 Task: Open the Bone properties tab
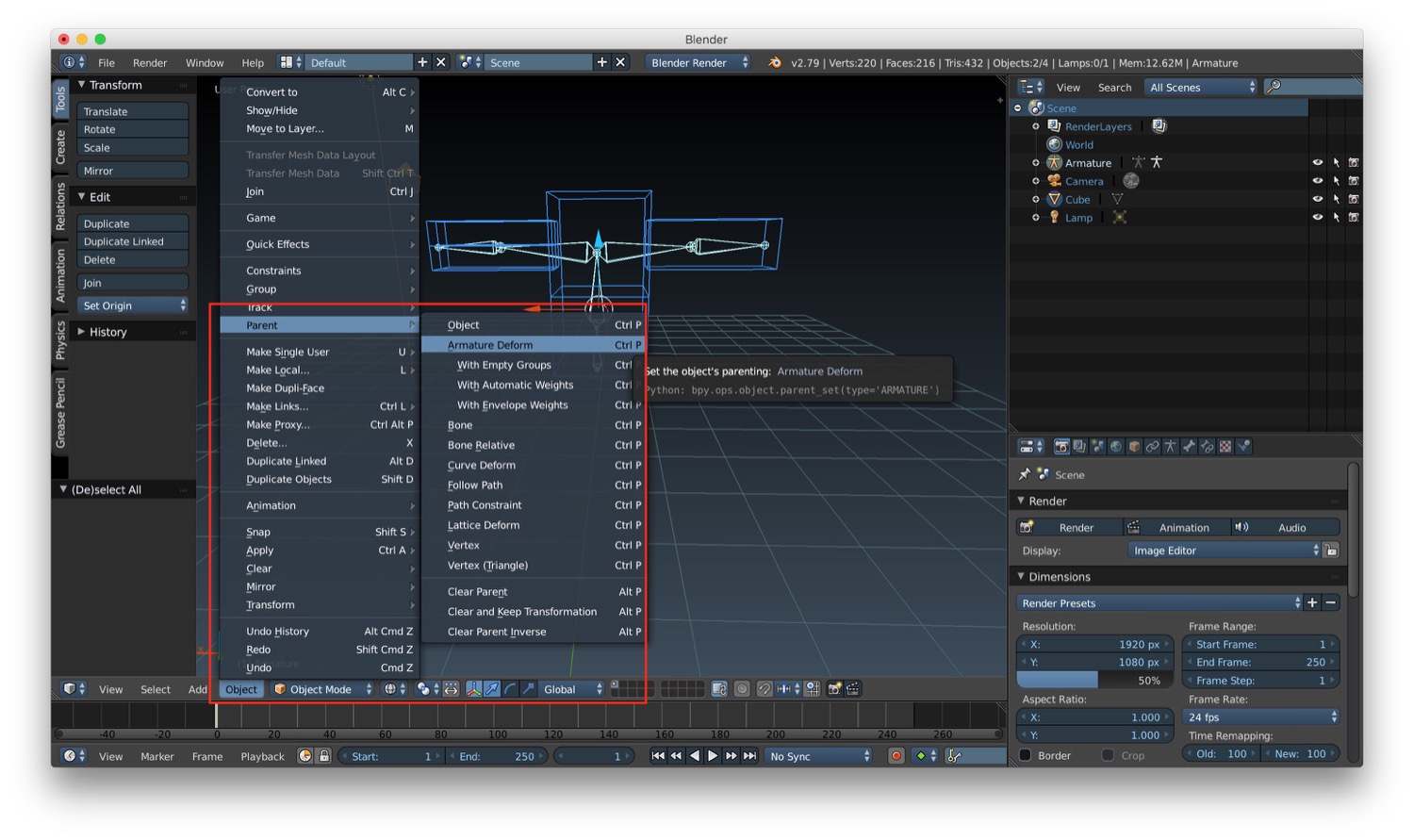click(1190, 446)
